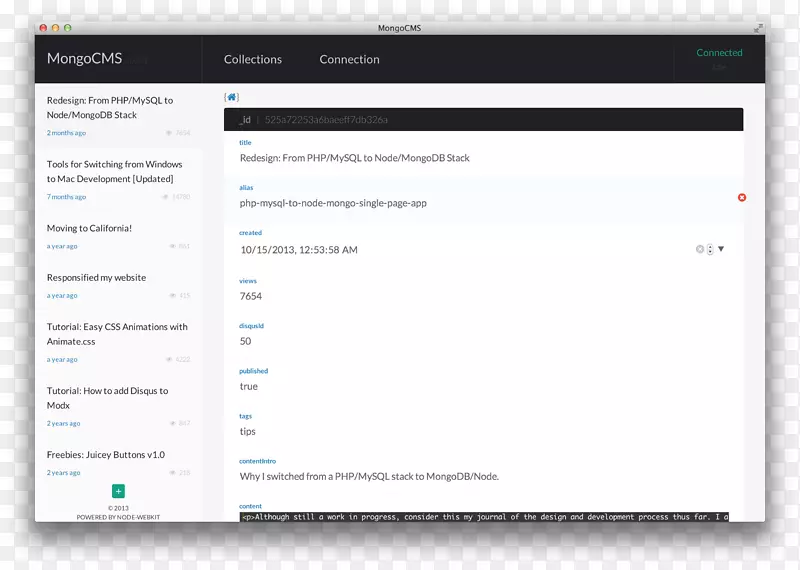Click the stepper arrows on the created date

pyautogui.click(x=710, y=249)
